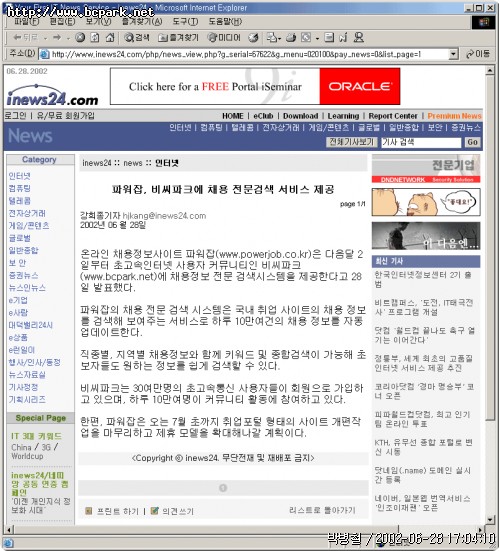Open the Tools (도구) menu

(x=185, y=21)
